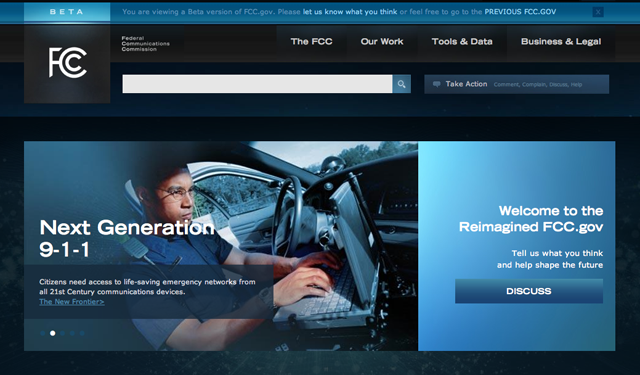
Task: Select the fifth carousel dot
Action: pyautogui.click(x=82, y=333)
